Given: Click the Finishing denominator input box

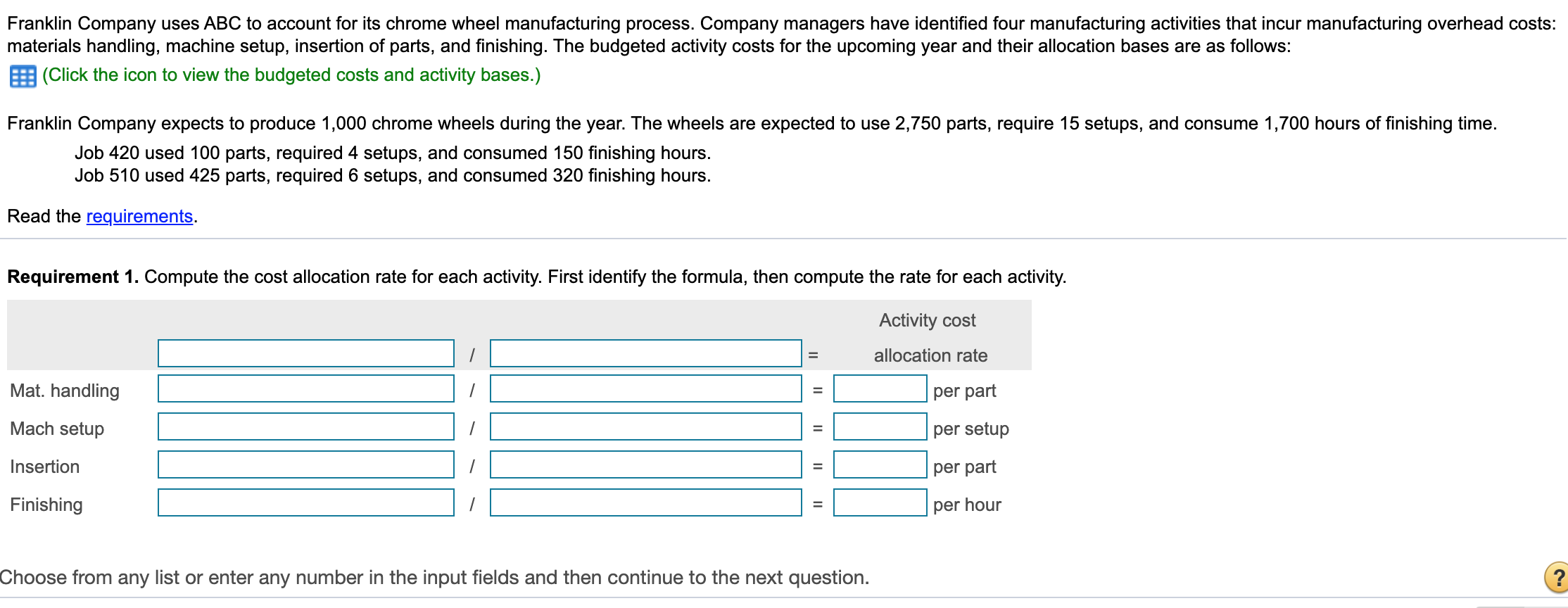Looking at the screenshot, I should tap(645, 503).
